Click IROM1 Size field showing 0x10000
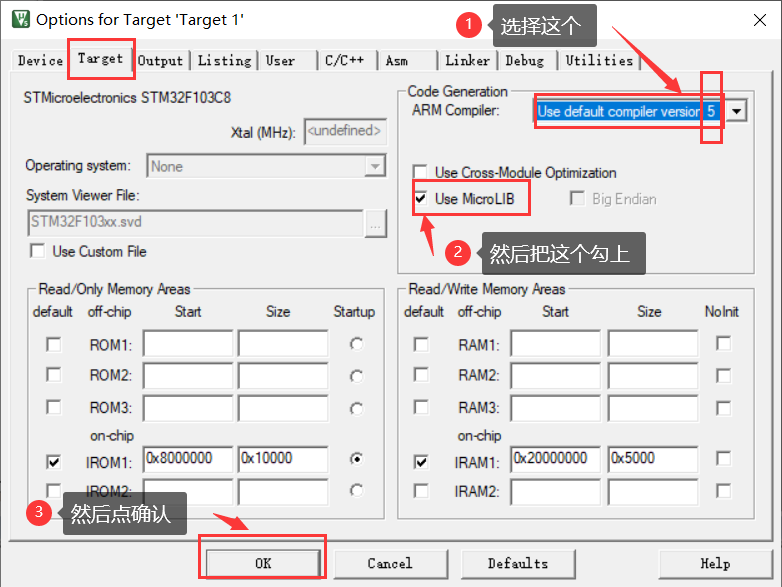Viewport: 782px width, 587px height. coord(283,459)
